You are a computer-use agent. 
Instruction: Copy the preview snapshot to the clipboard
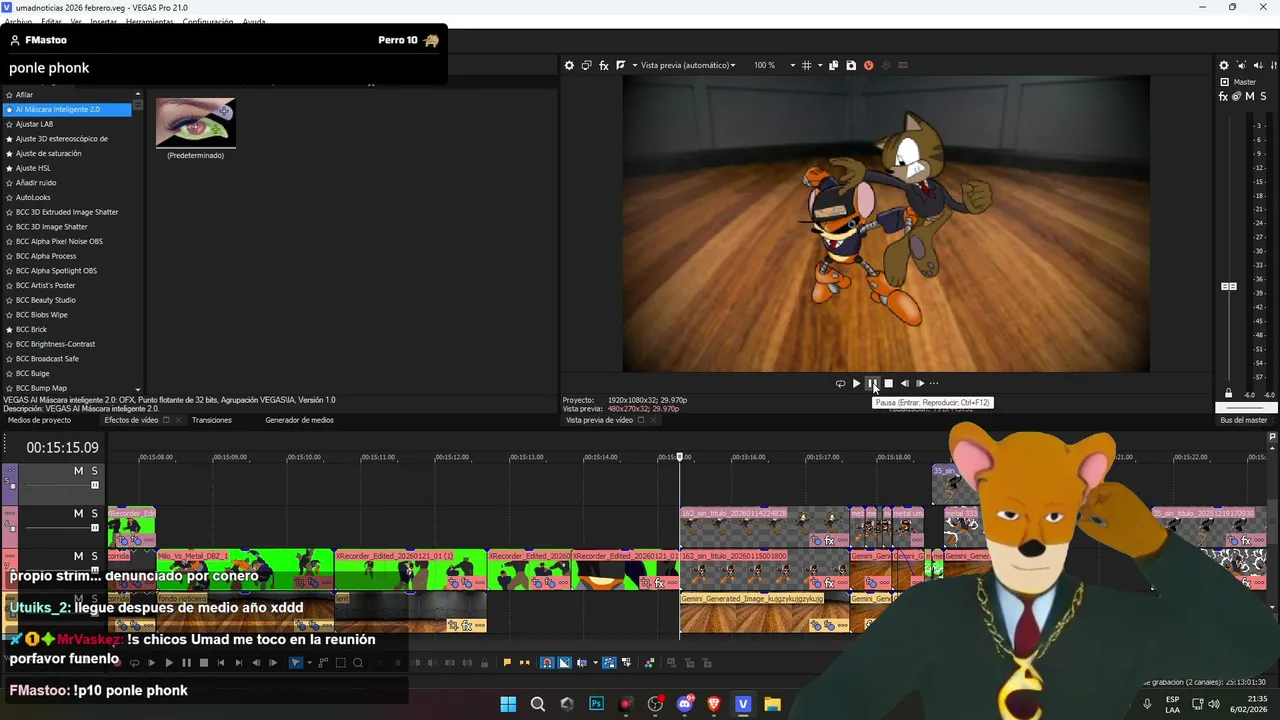coord(834,65)
